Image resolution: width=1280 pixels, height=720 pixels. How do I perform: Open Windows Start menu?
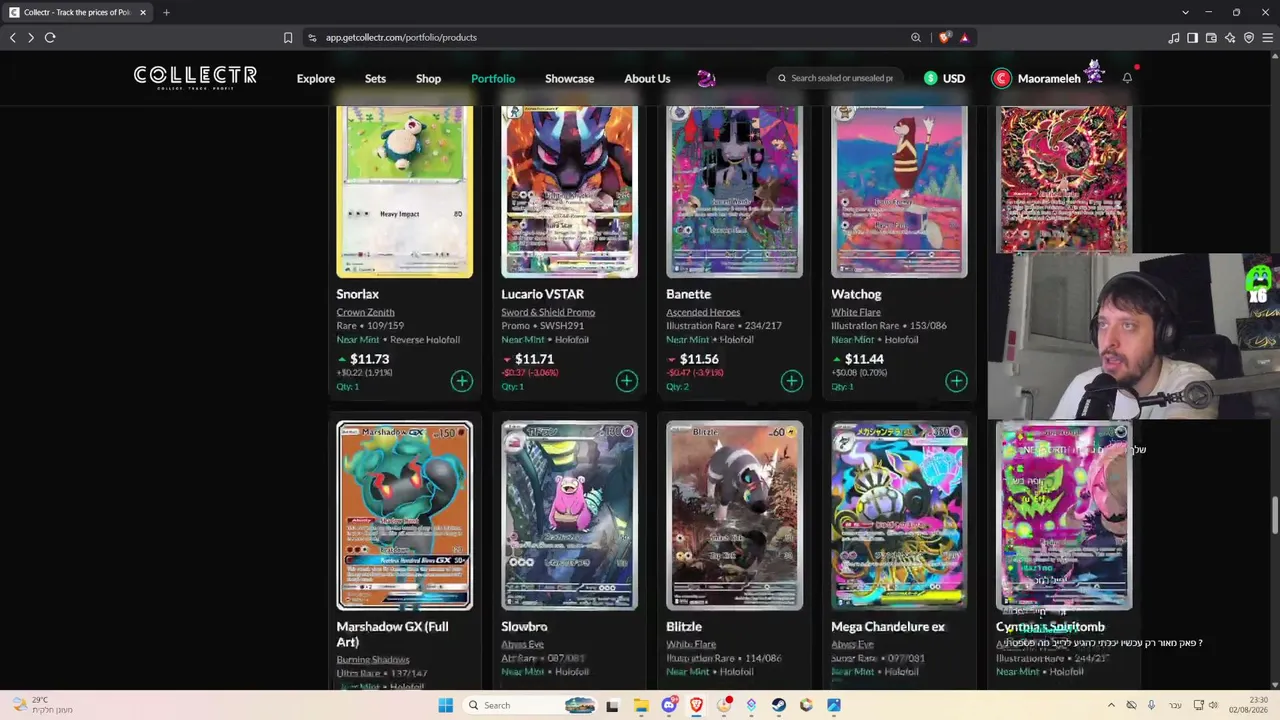pyautogui.click(x=446, y=705)
